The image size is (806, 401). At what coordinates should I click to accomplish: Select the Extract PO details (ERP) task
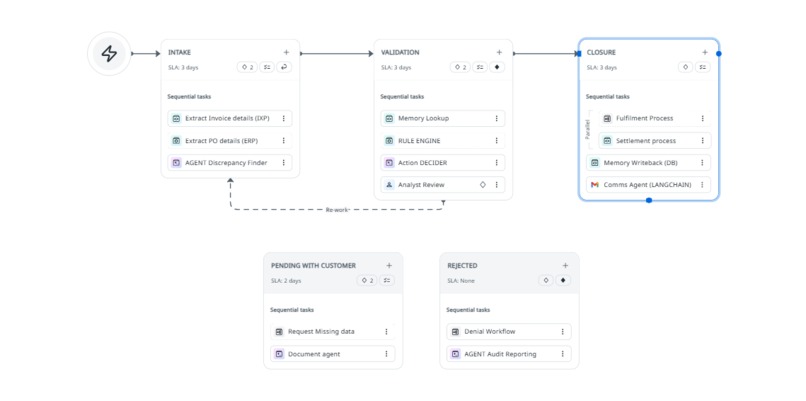pos(230,140)
